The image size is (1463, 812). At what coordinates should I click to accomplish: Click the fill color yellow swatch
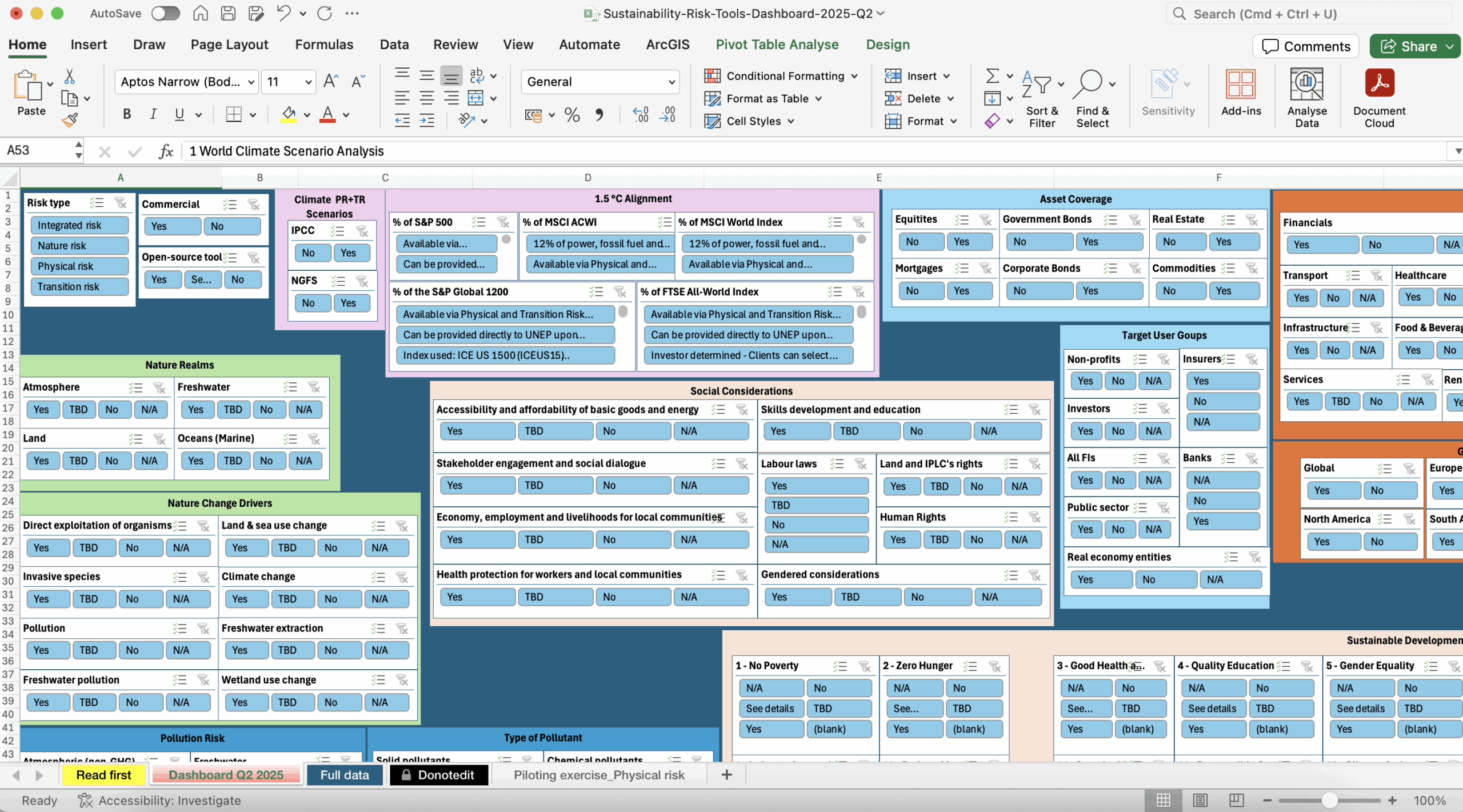pyautogui.click(x=289, y=114)
